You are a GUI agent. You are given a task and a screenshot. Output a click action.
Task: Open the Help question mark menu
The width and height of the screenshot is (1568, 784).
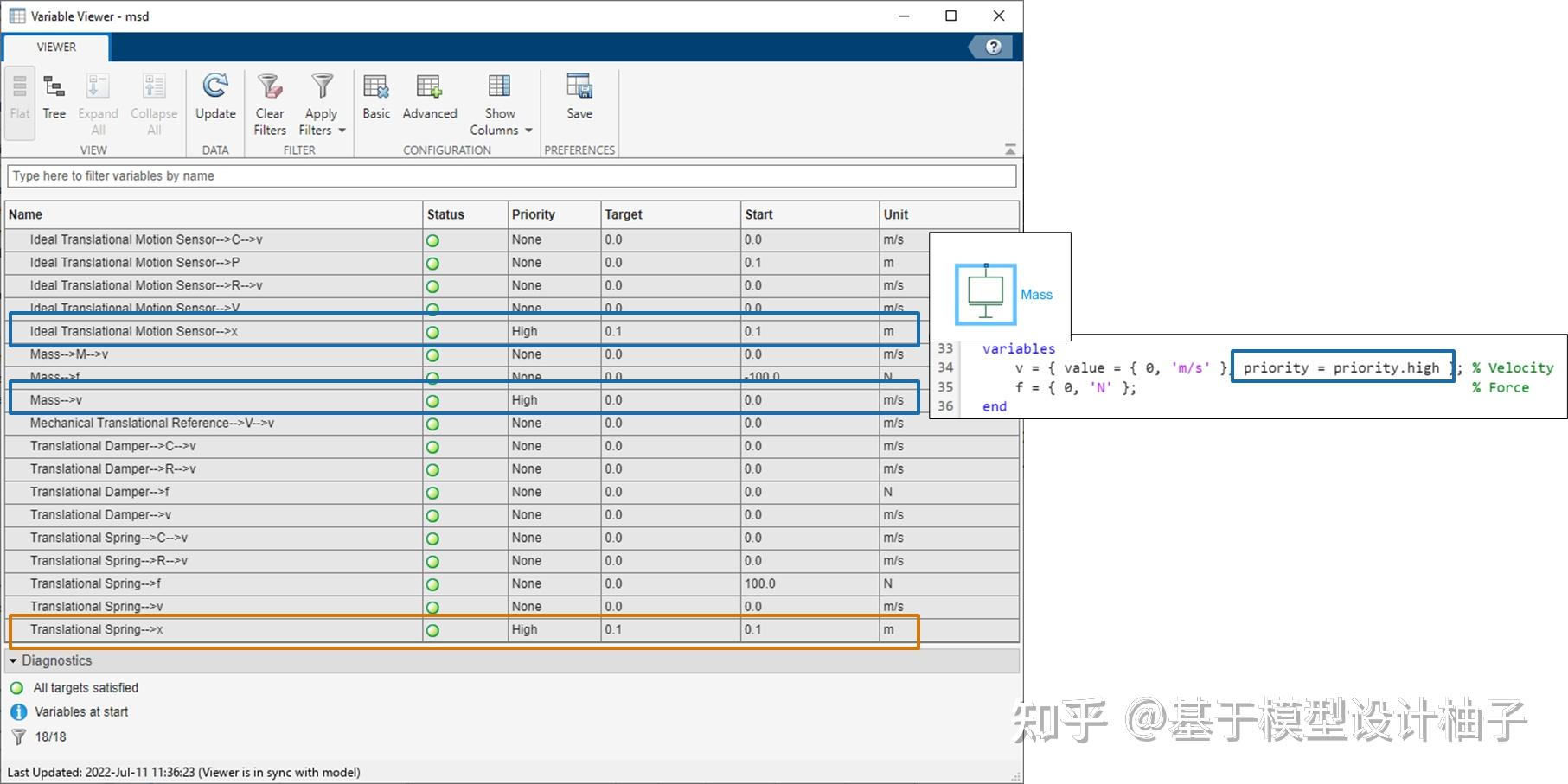[991, 47]
